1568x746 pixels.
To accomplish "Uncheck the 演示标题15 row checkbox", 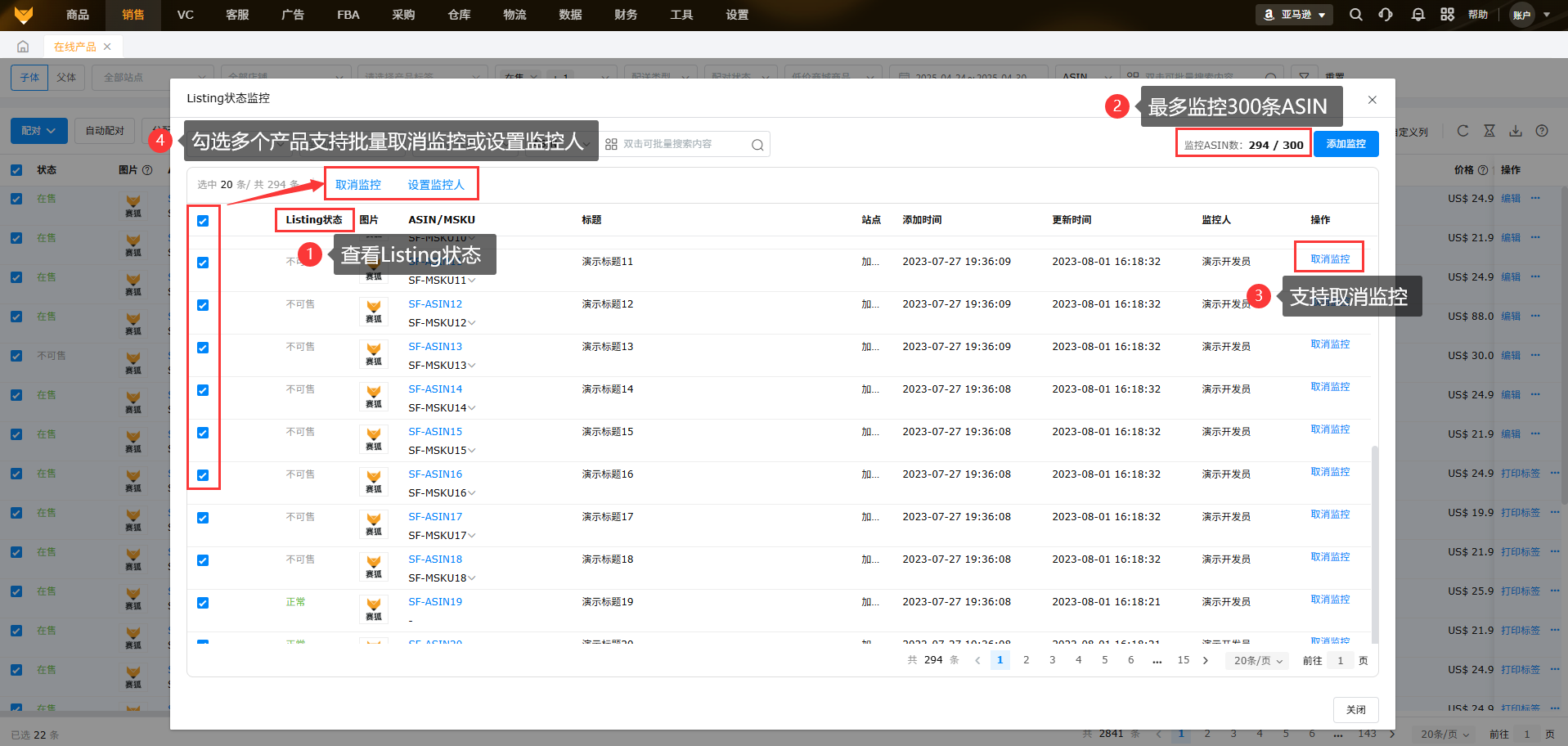I will point(203,433).
